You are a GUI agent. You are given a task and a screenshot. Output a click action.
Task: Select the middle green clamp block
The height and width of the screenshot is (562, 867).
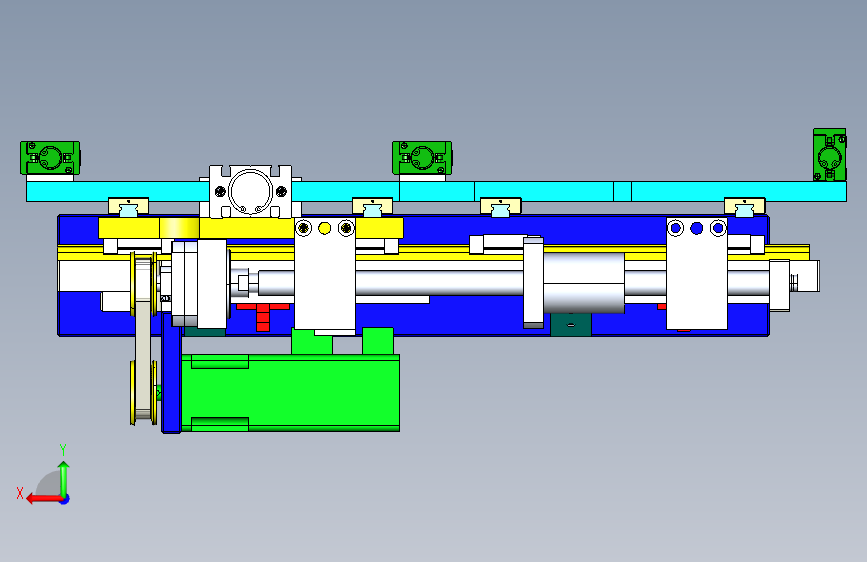pos(422,158)
